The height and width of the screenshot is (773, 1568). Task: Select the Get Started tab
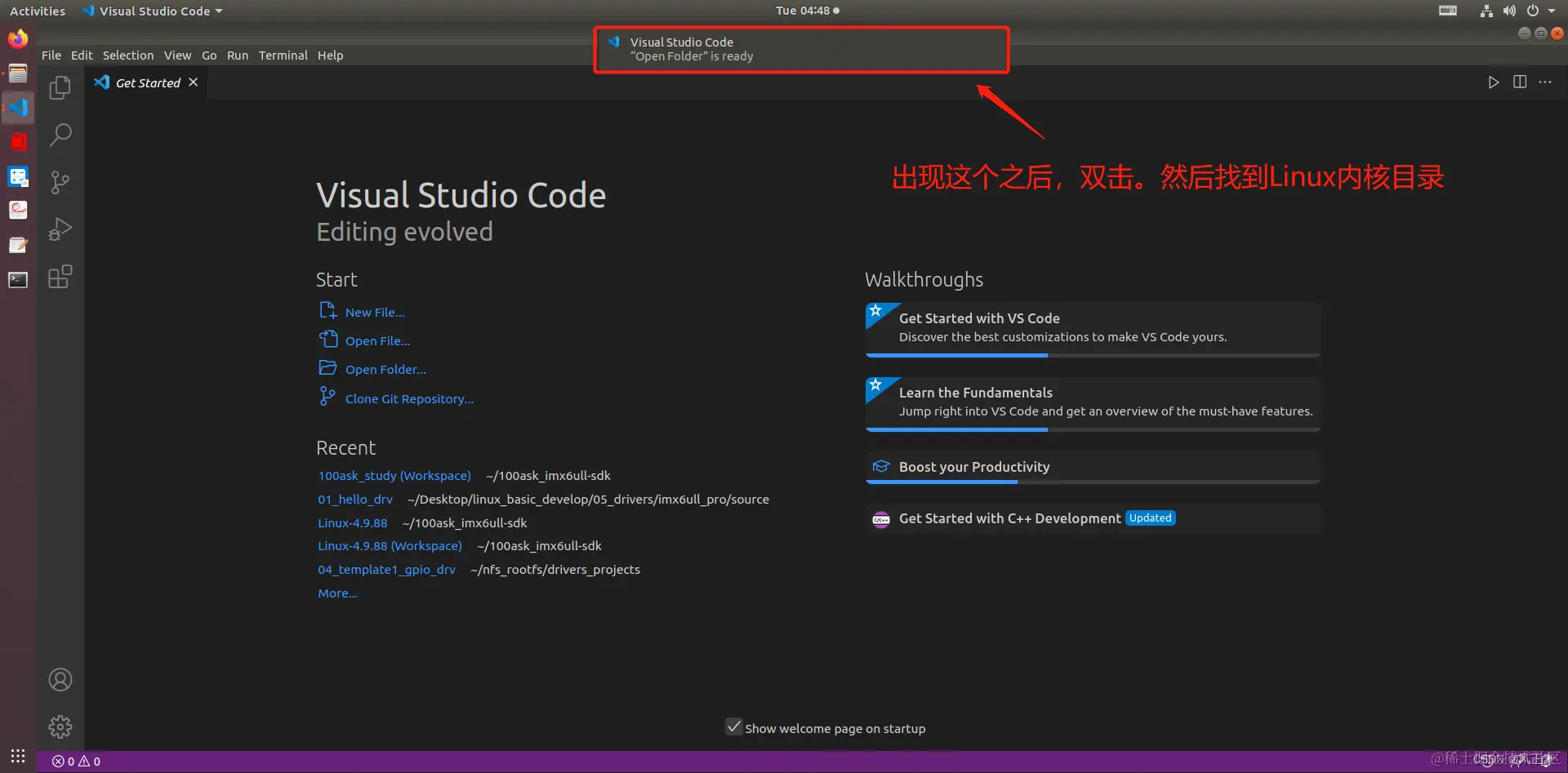[x=147, y=82]
